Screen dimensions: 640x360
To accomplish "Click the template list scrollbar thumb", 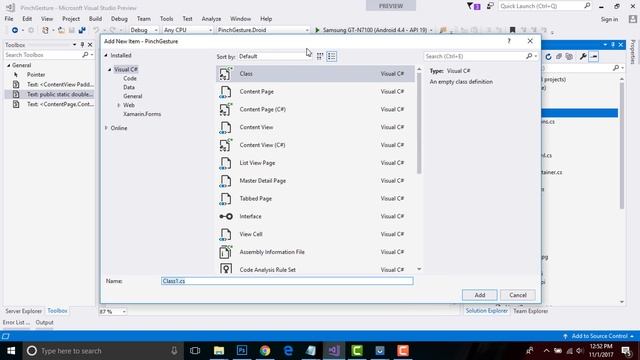I will click(419, 123).
